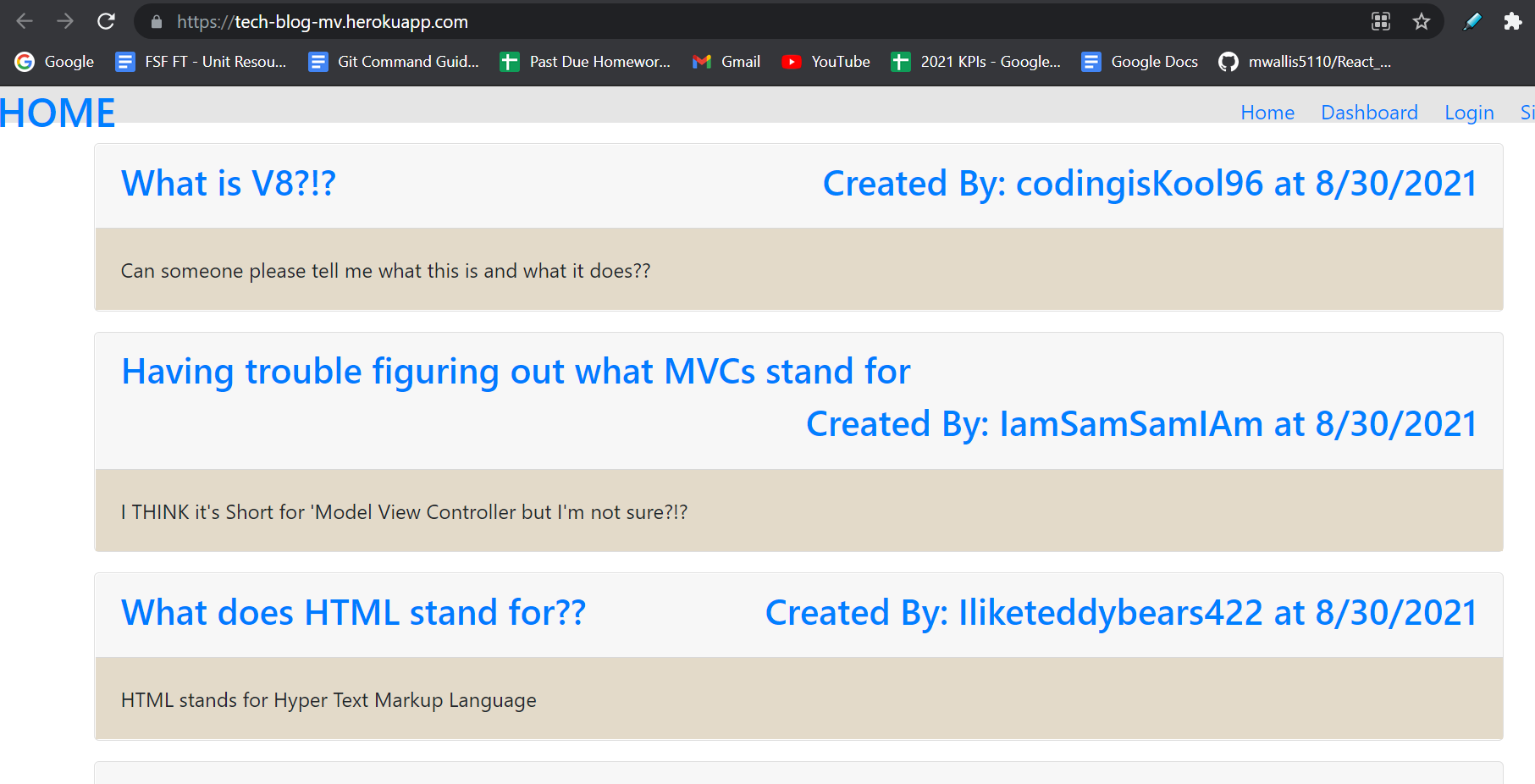Screen dimensions: 1535x784
Task: Open the 2021 KPIs Google Sheet bookmark
Action: pos(975,61)
